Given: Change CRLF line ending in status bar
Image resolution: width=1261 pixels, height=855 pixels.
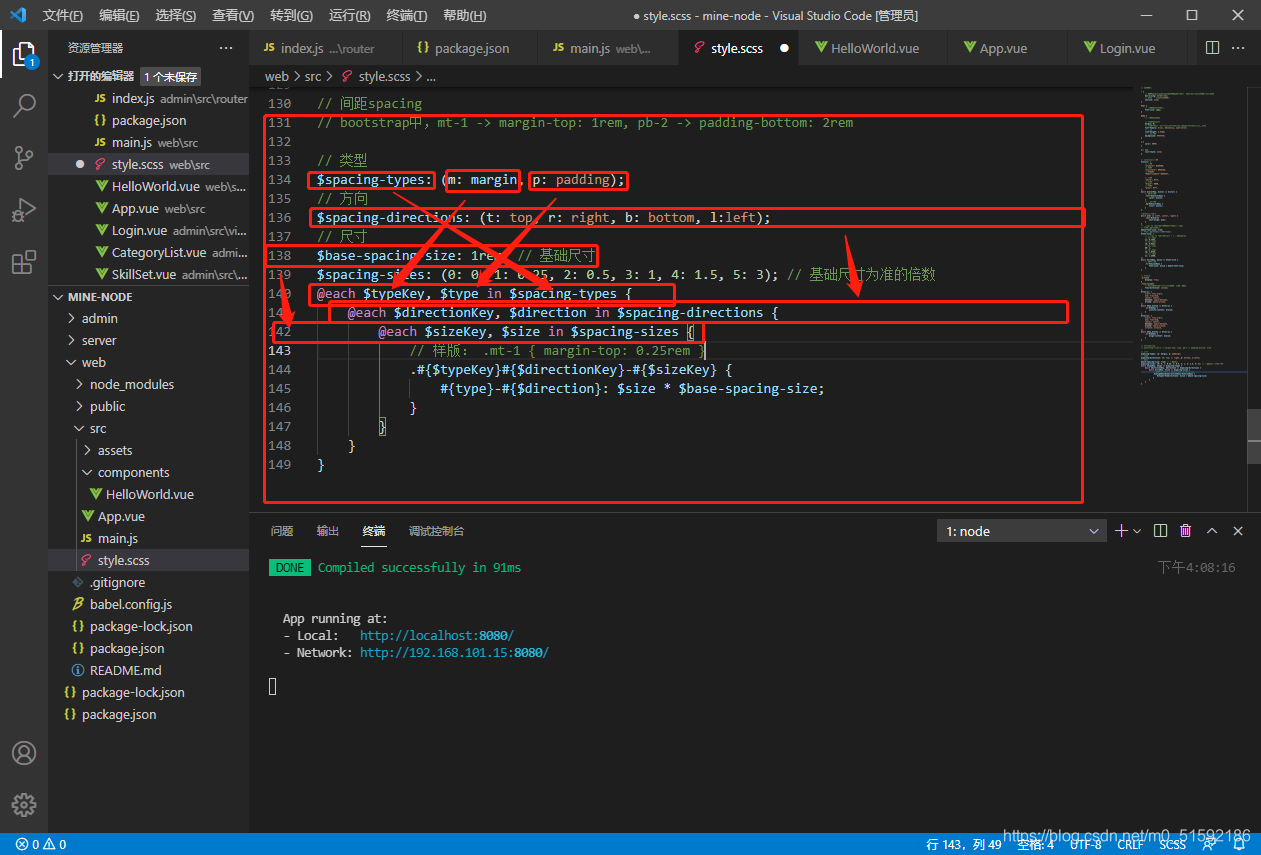Looking at the screenshot, I should pos(1130,845).
